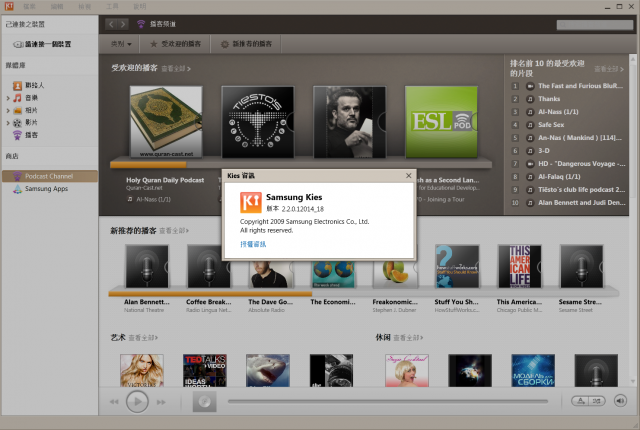Open the Alan Bennett podcast microphone thumbnail
640x430 pixels.
click(x=147, y=266)
